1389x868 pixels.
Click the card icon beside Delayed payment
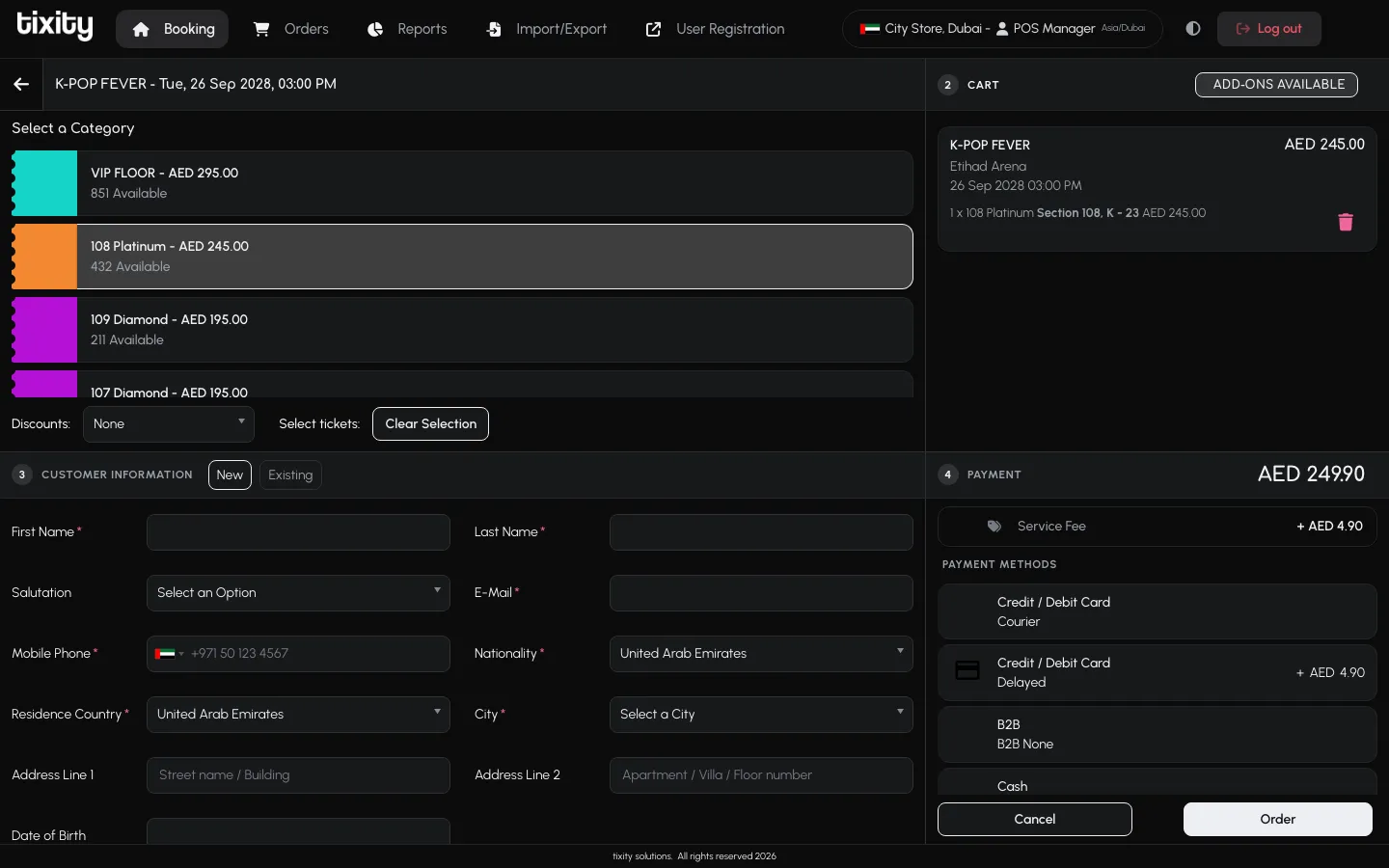[x=967, y=670]
